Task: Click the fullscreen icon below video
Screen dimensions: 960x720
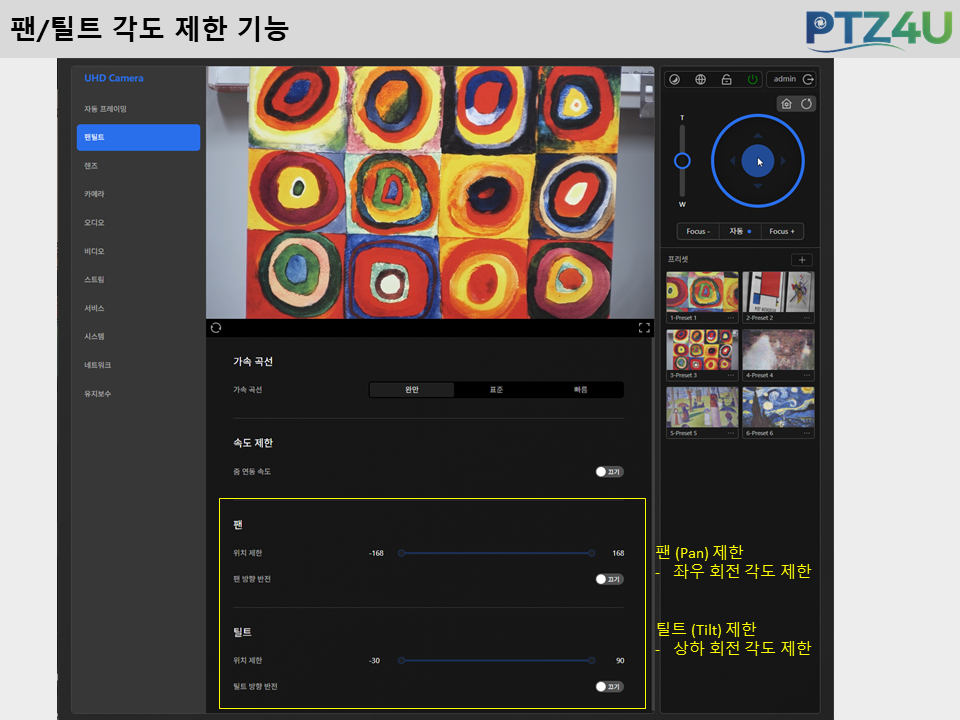Action: [x=644, y=328]
